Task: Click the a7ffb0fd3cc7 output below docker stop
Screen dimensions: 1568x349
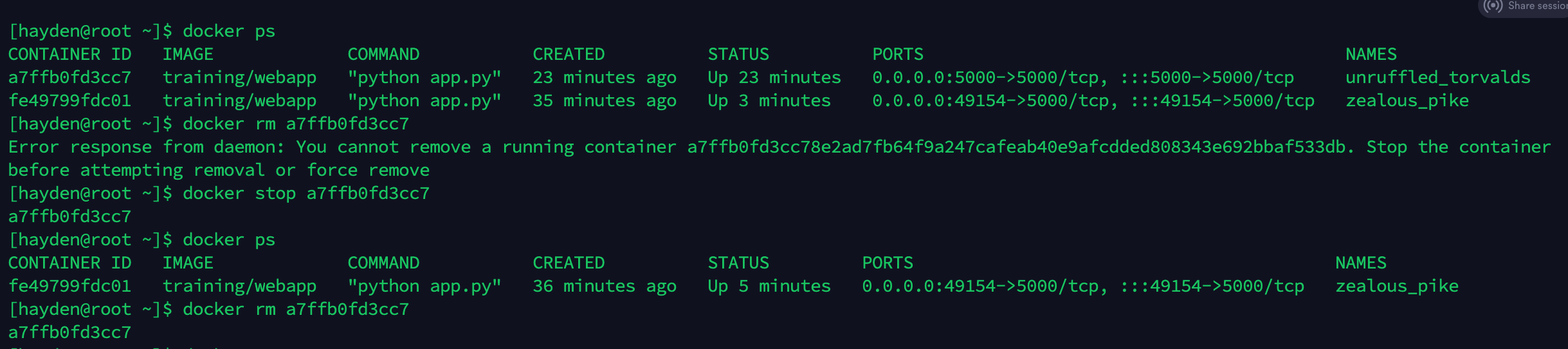Action: coord(69,217)
